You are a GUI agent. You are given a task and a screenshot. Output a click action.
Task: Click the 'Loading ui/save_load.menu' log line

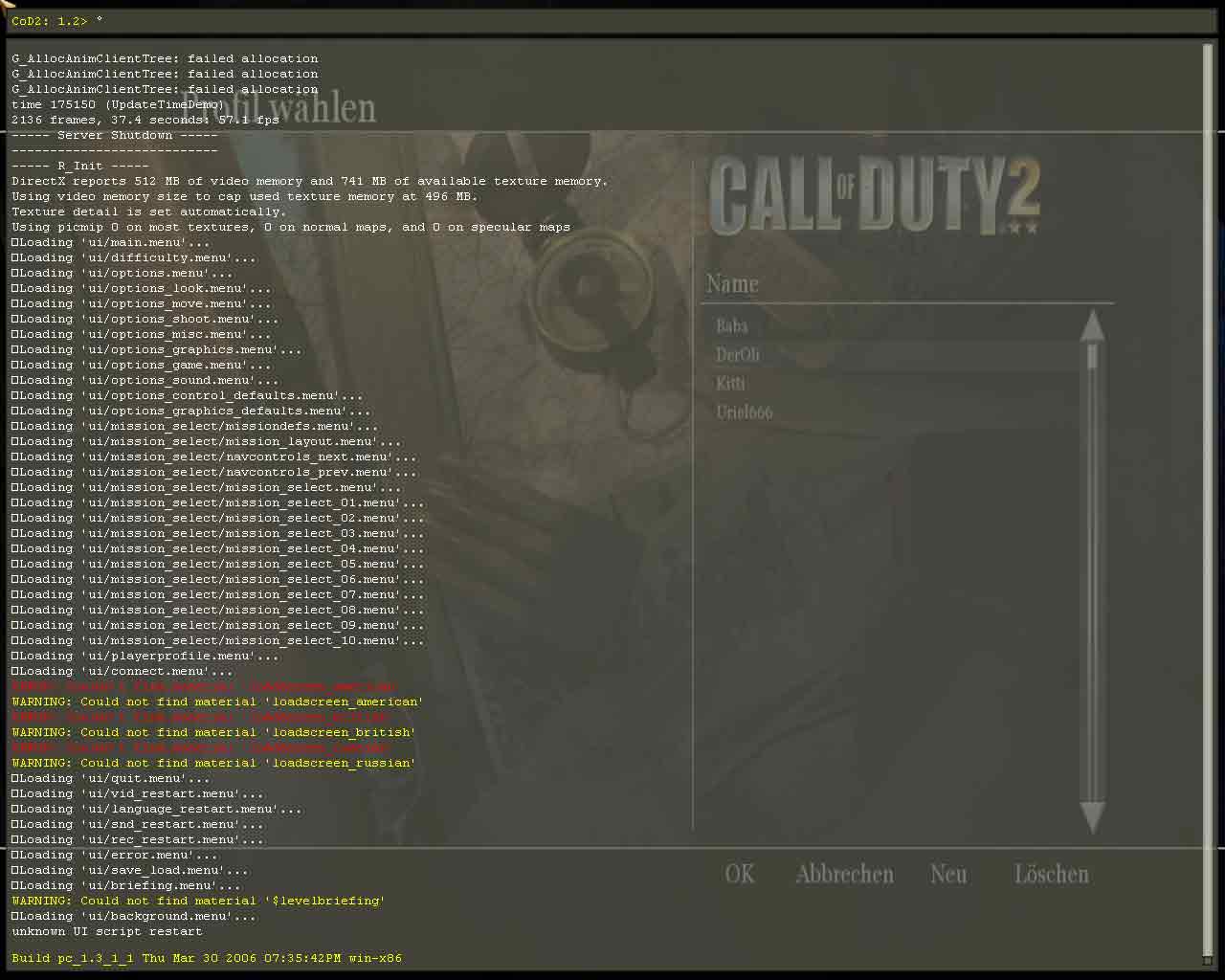click(x=130, y=870)
